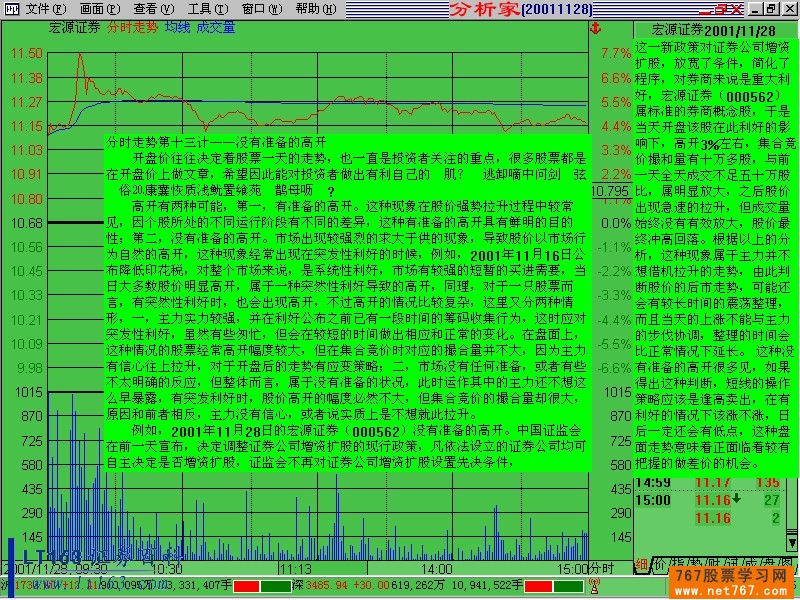This screenshot has height=600, width=800.
Task: Open the 窗口(W) menu
Action: 262,9
